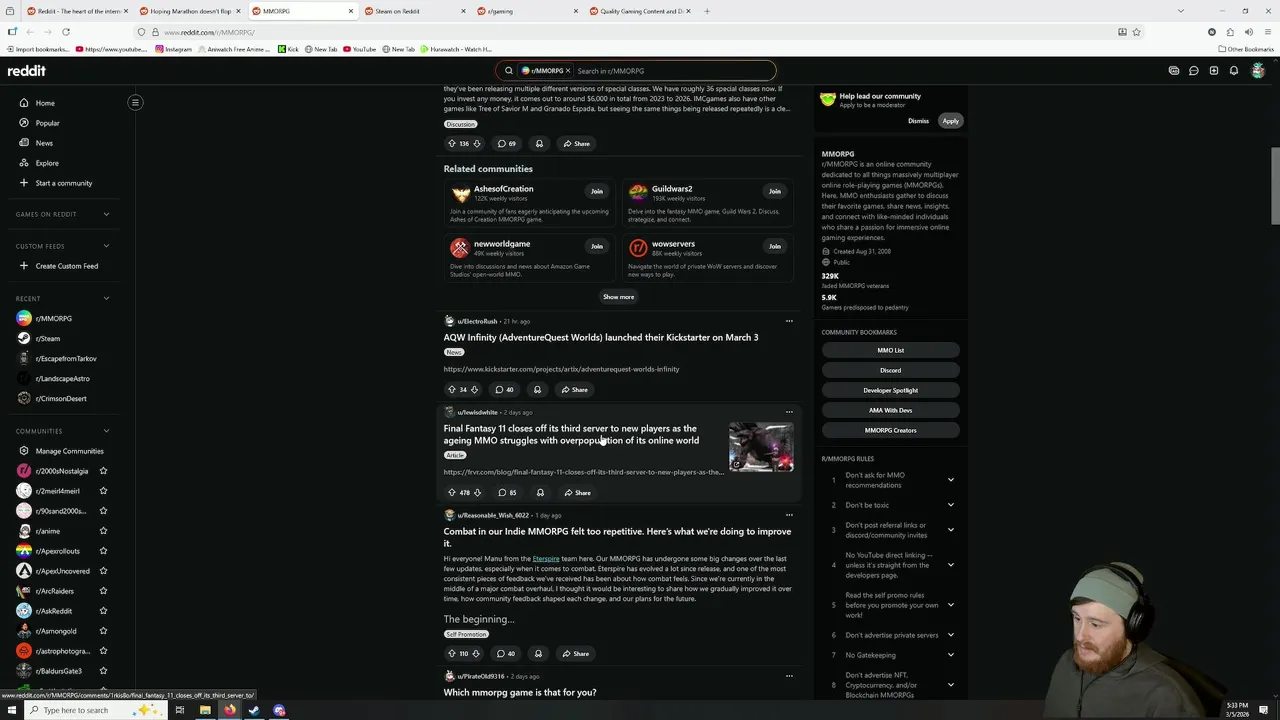Apply to be a moderator

pos(950,121)
